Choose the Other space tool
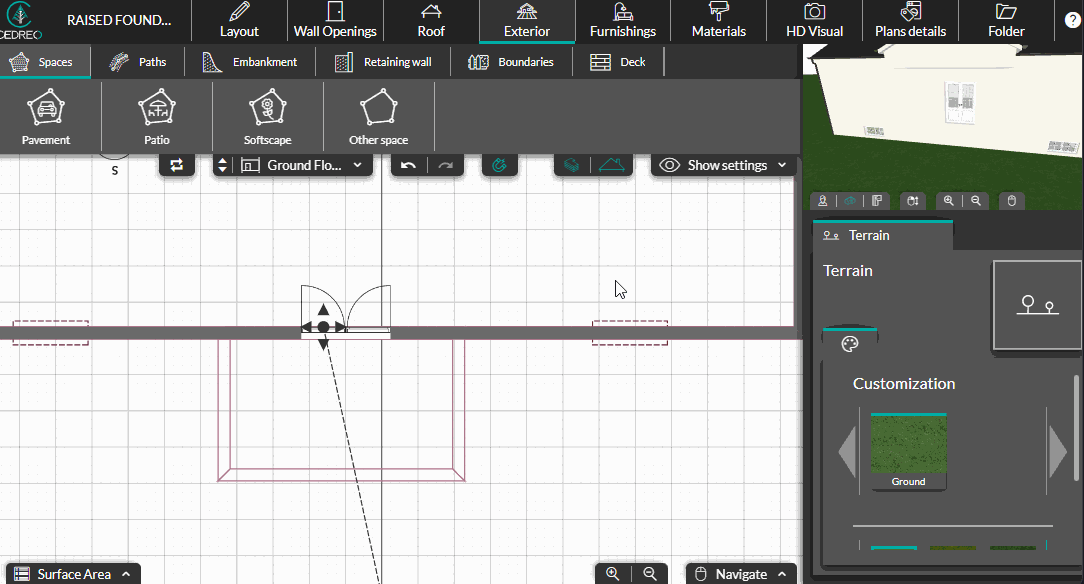The image size is (1084, 584). (378, 116)
